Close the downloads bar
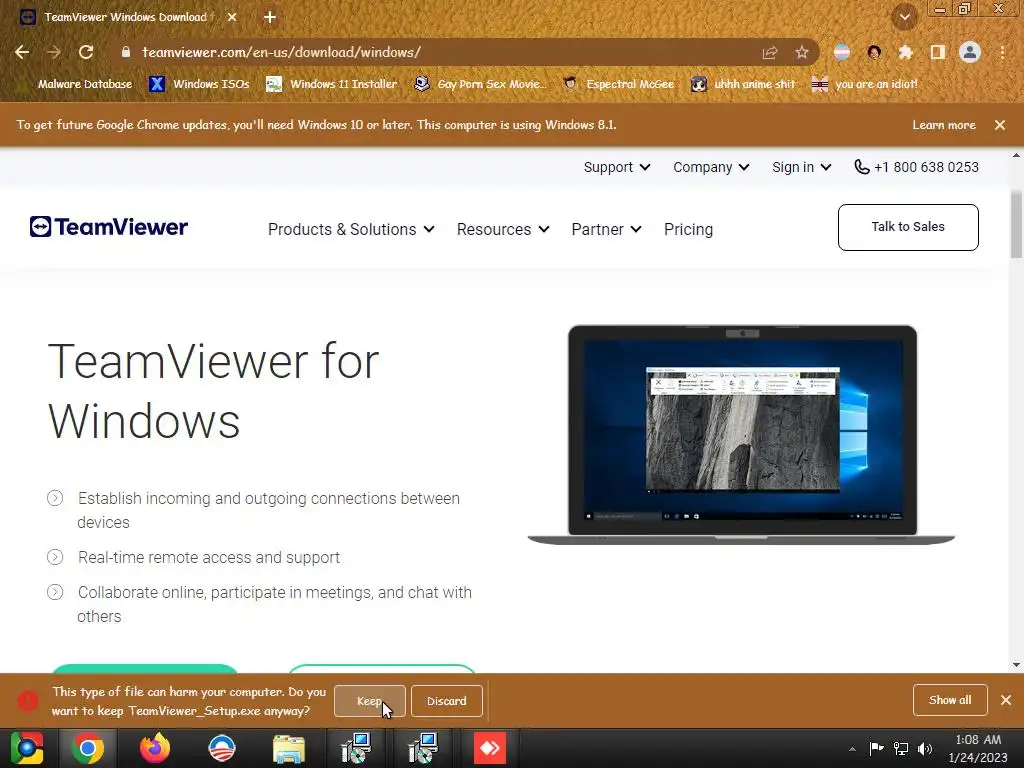The image size is (1024, 768). [x=1006, y=700]
